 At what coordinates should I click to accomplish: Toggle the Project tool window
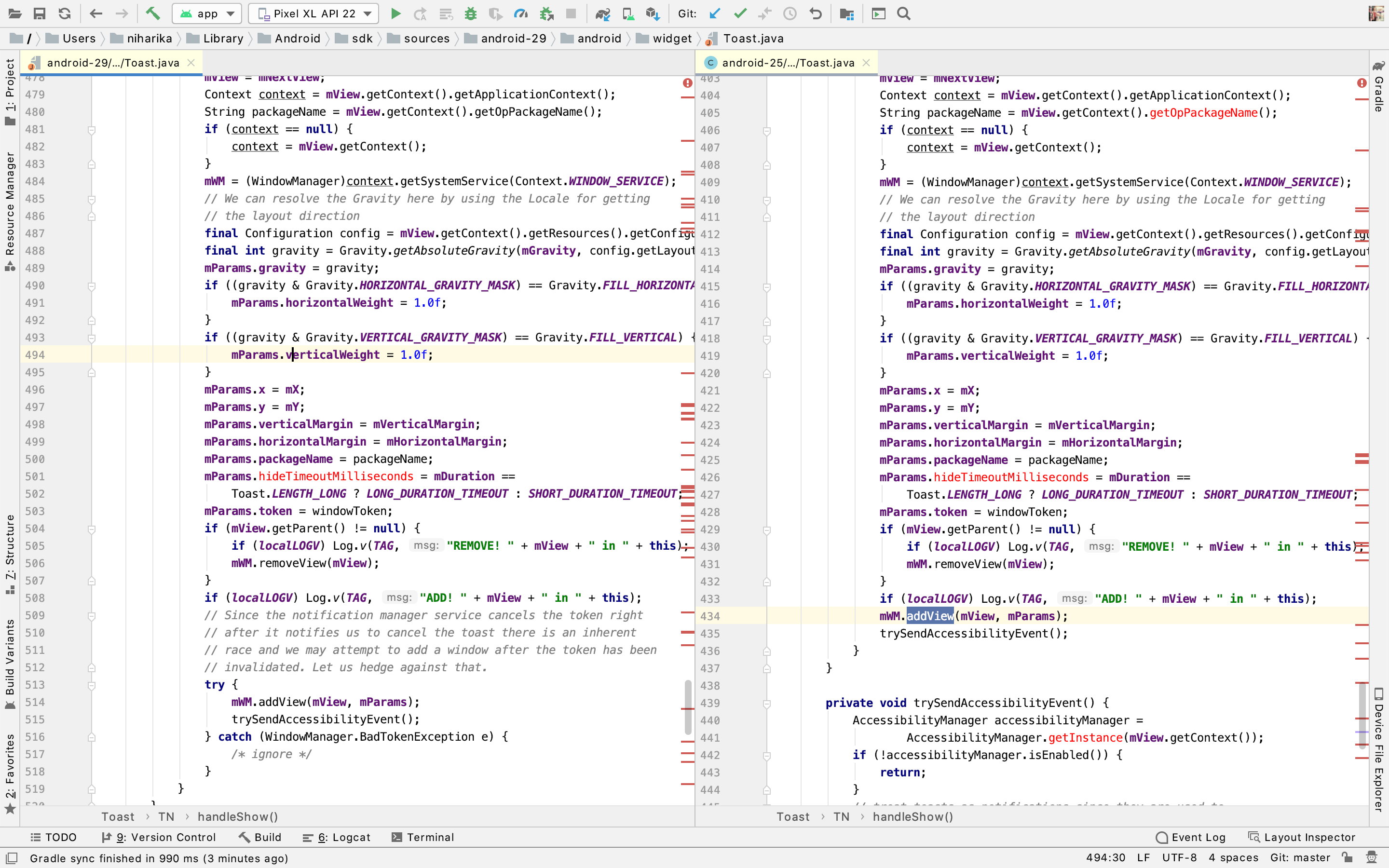9,89
